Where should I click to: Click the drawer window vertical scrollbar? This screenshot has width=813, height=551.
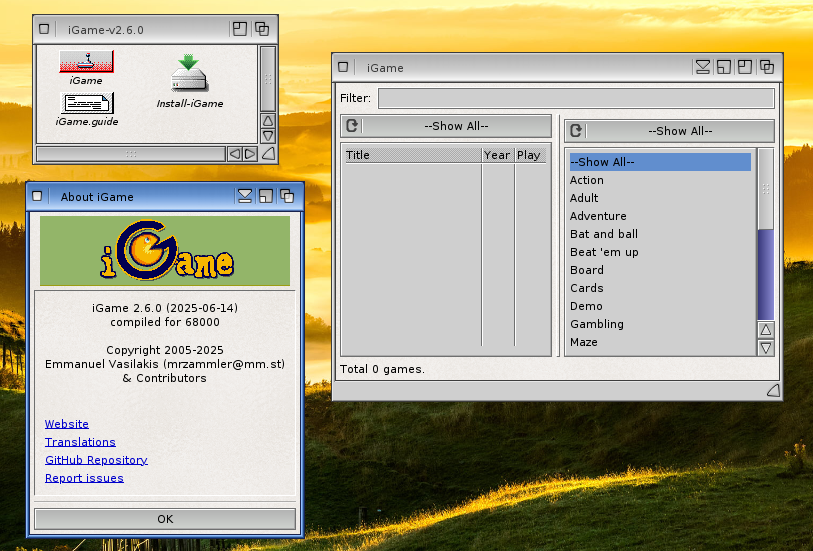268,79
